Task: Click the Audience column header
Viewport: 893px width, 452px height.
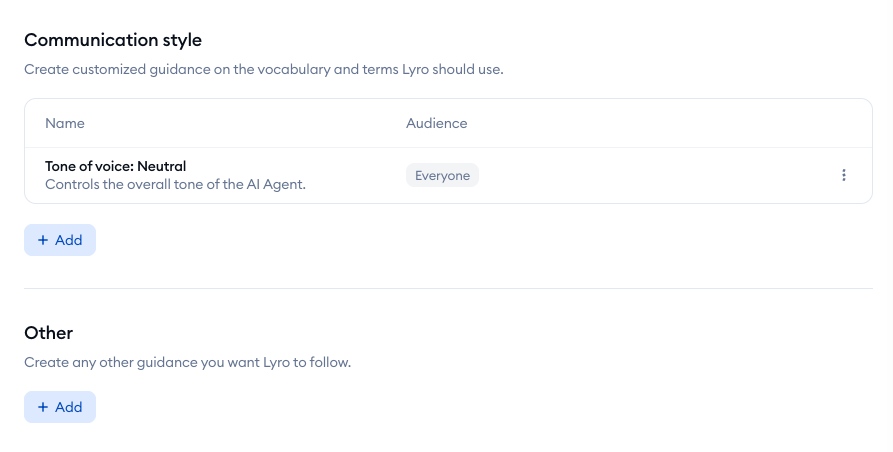Action: point(436,124)
